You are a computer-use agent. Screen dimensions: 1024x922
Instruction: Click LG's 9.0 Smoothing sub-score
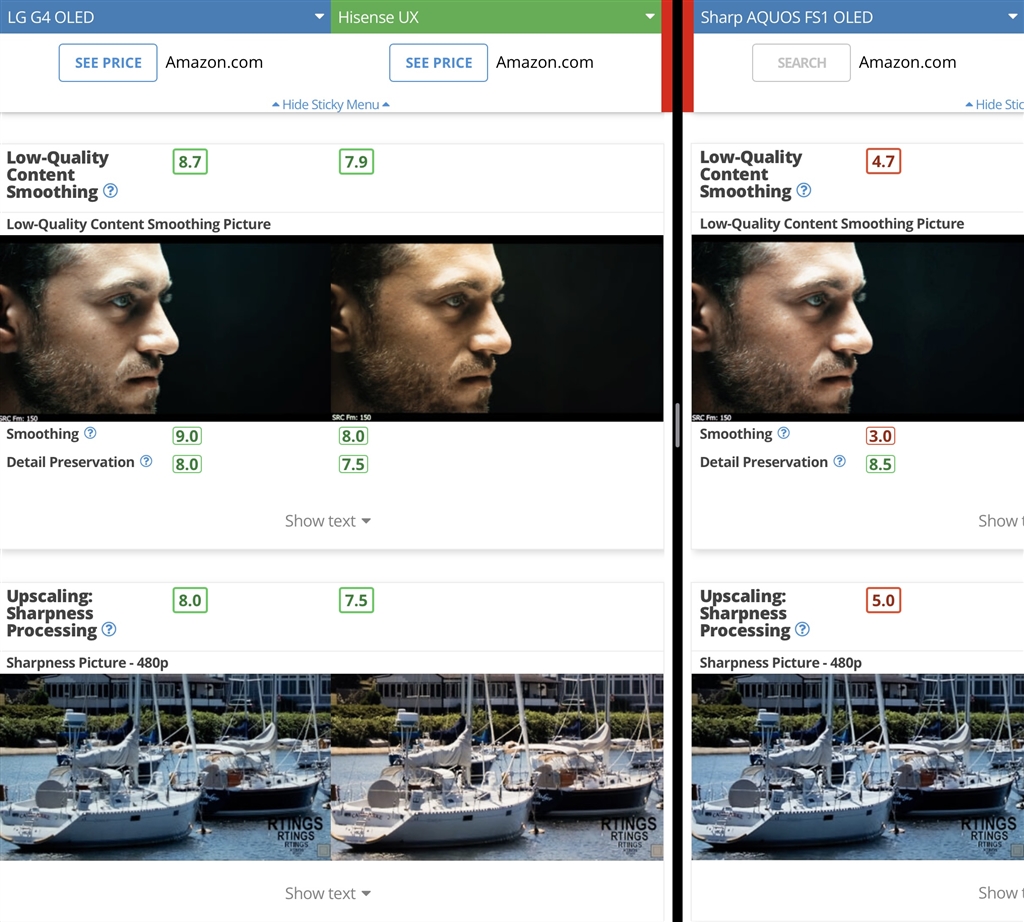[x=187, y=436]
